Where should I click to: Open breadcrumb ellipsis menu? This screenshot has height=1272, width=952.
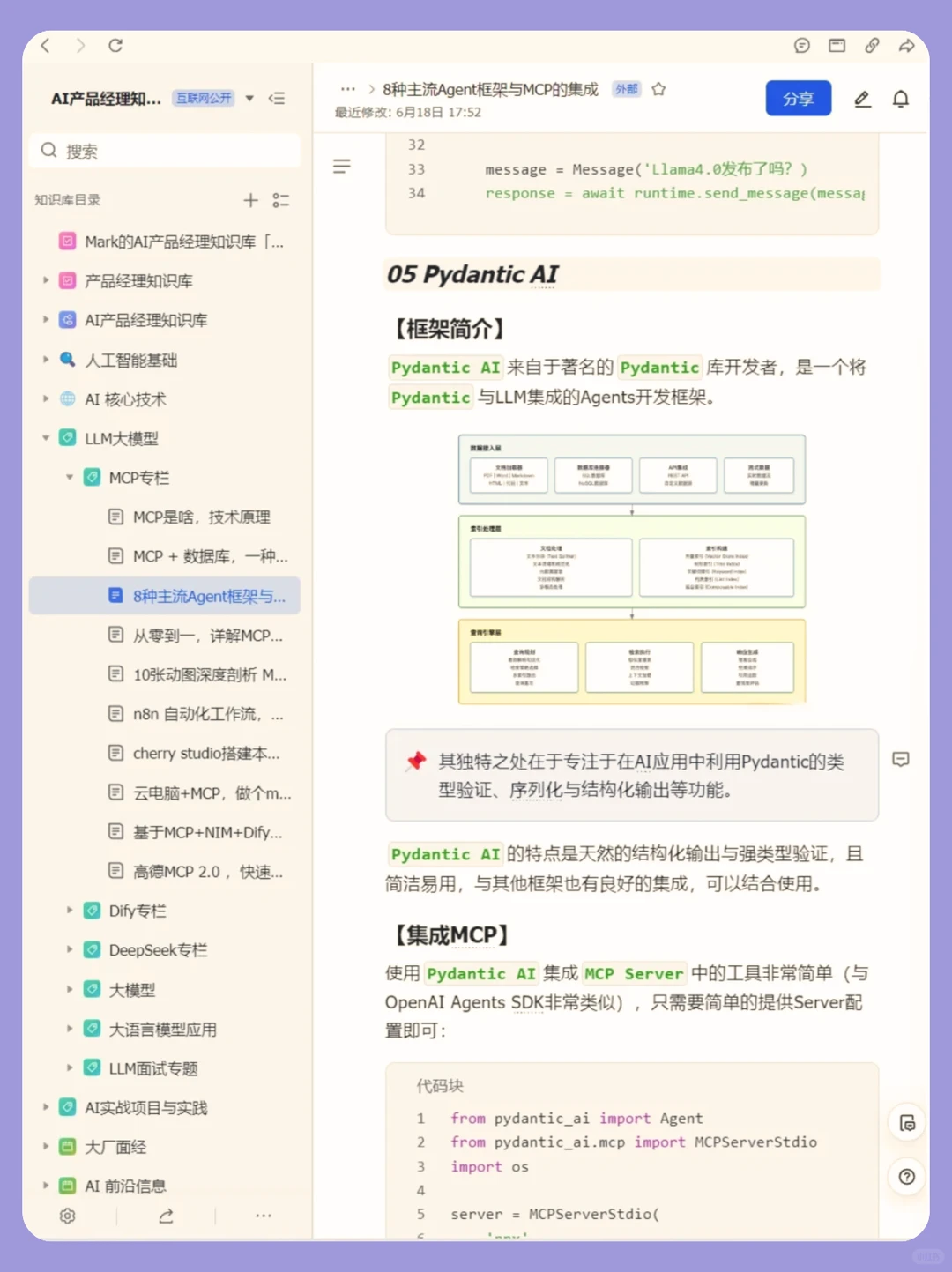tap(348, 89)
